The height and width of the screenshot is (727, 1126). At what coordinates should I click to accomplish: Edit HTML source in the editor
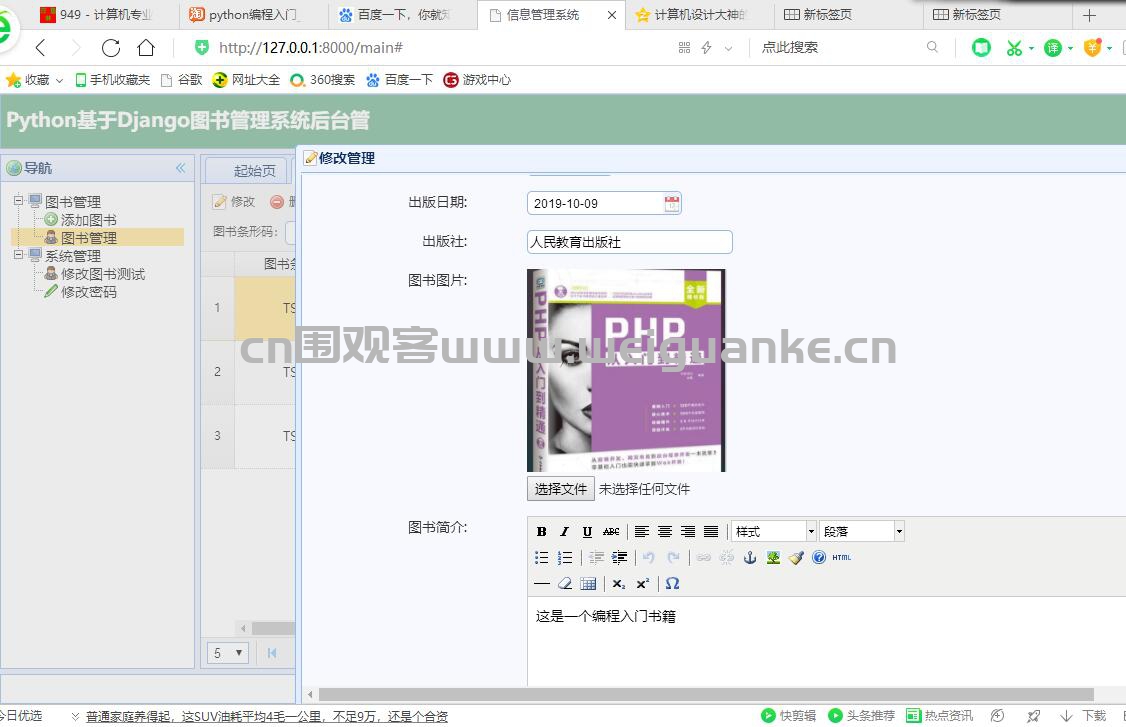click(x=842, y=557)
